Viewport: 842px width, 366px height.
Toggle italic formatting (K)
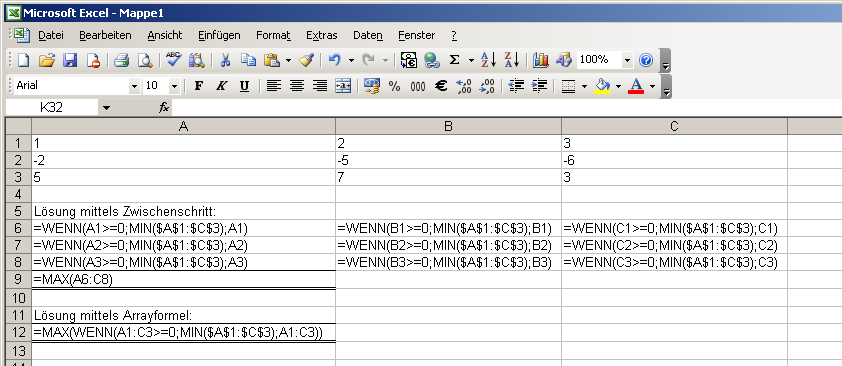pos(221,86)
